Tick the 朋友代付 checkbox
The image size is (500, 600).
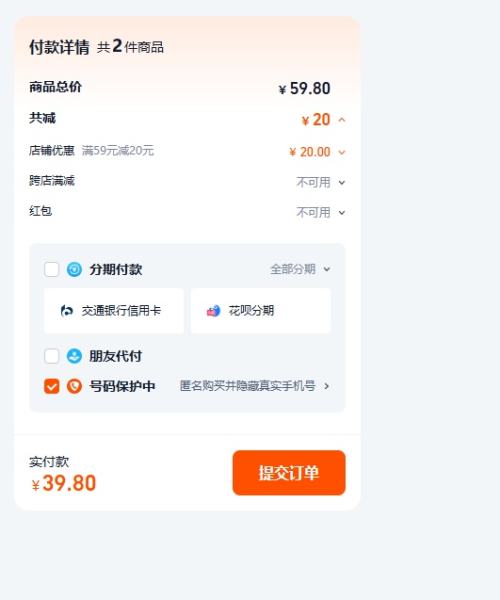52,356
